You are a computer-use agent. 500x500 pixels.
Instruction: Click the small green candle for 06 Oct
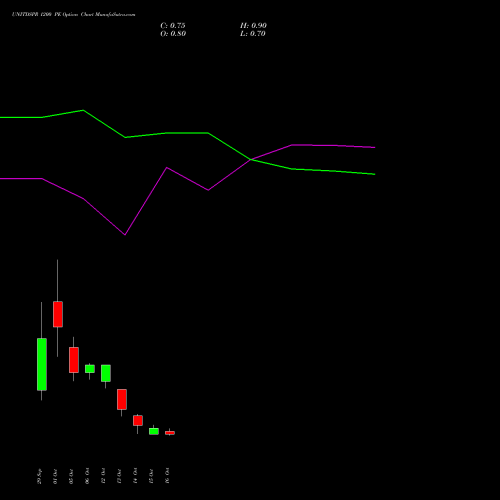click(x=90, y=369)
